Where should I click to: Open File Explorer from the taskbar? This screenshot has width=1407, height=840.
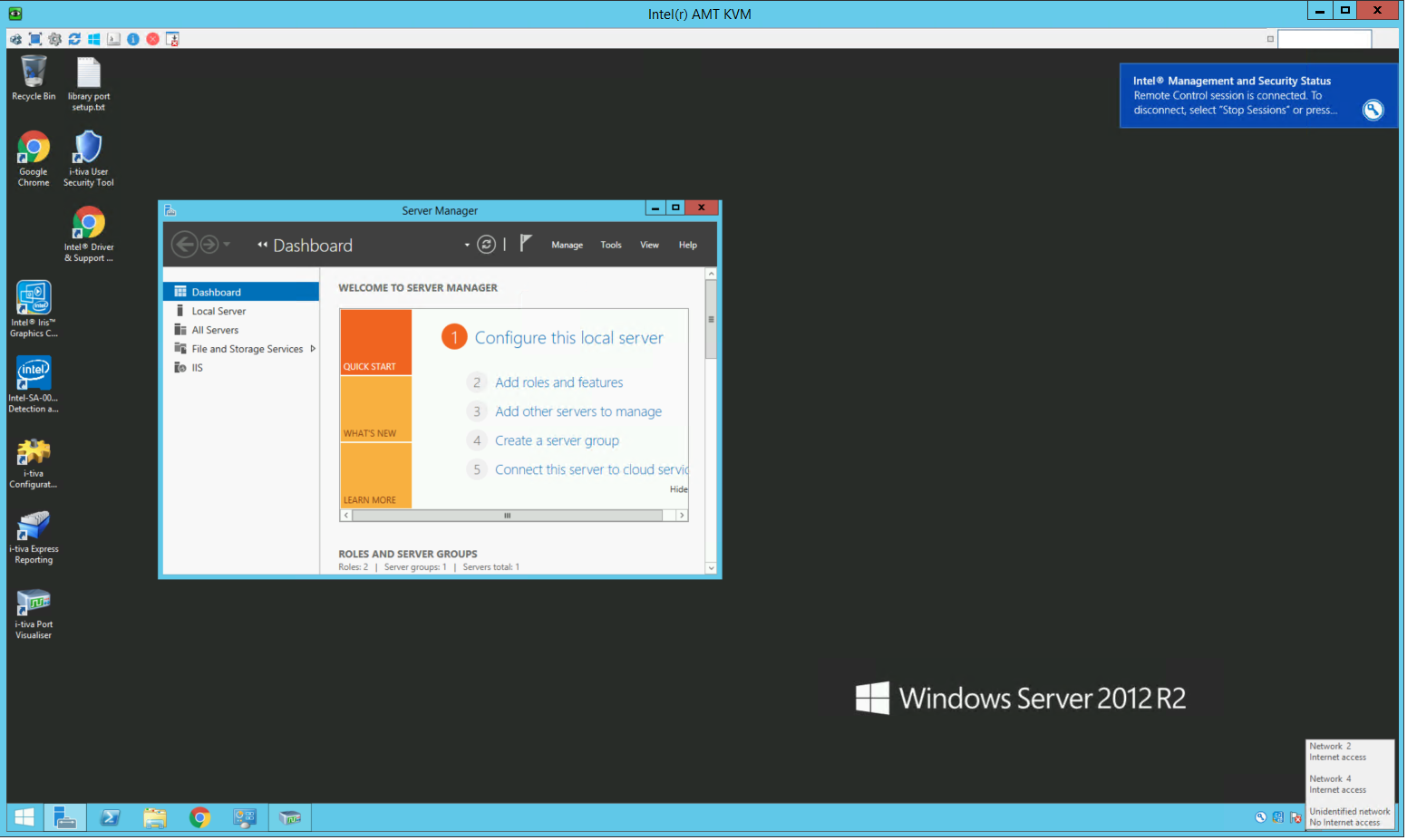pyautogui.click(x=155, y=818)
